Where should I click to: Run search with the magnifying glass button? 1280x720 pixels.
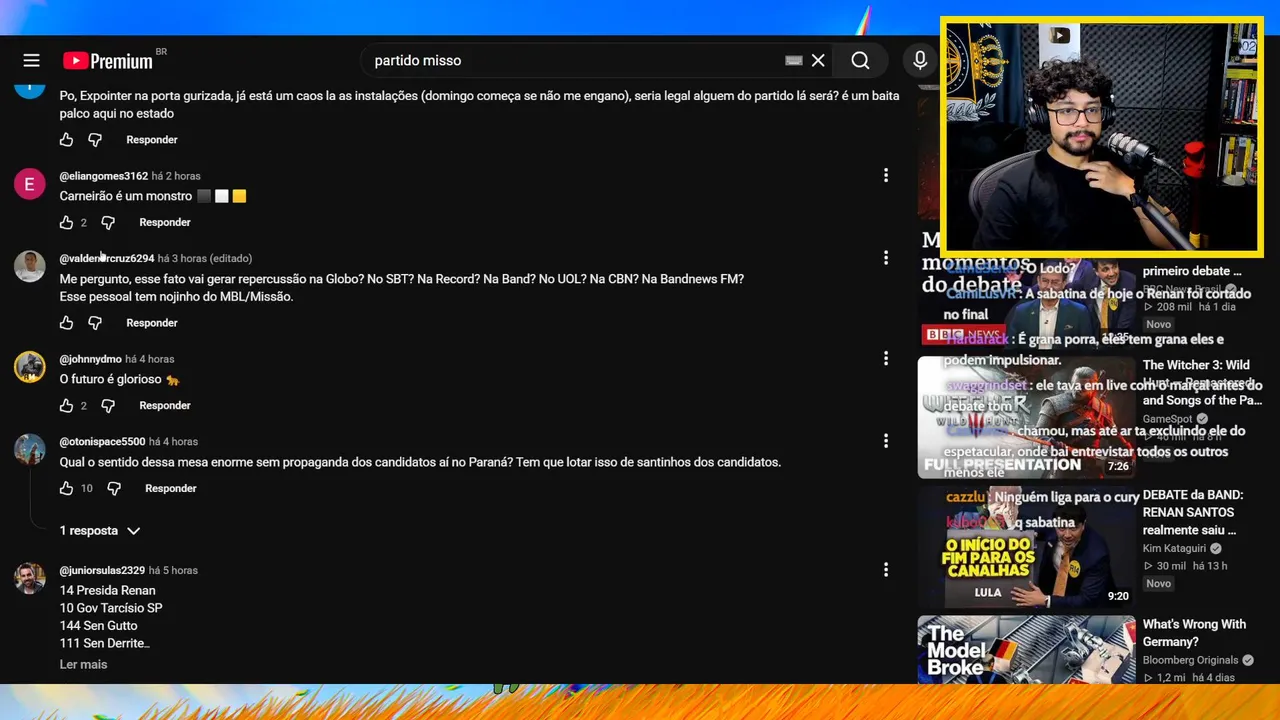(x=860, y=61)
